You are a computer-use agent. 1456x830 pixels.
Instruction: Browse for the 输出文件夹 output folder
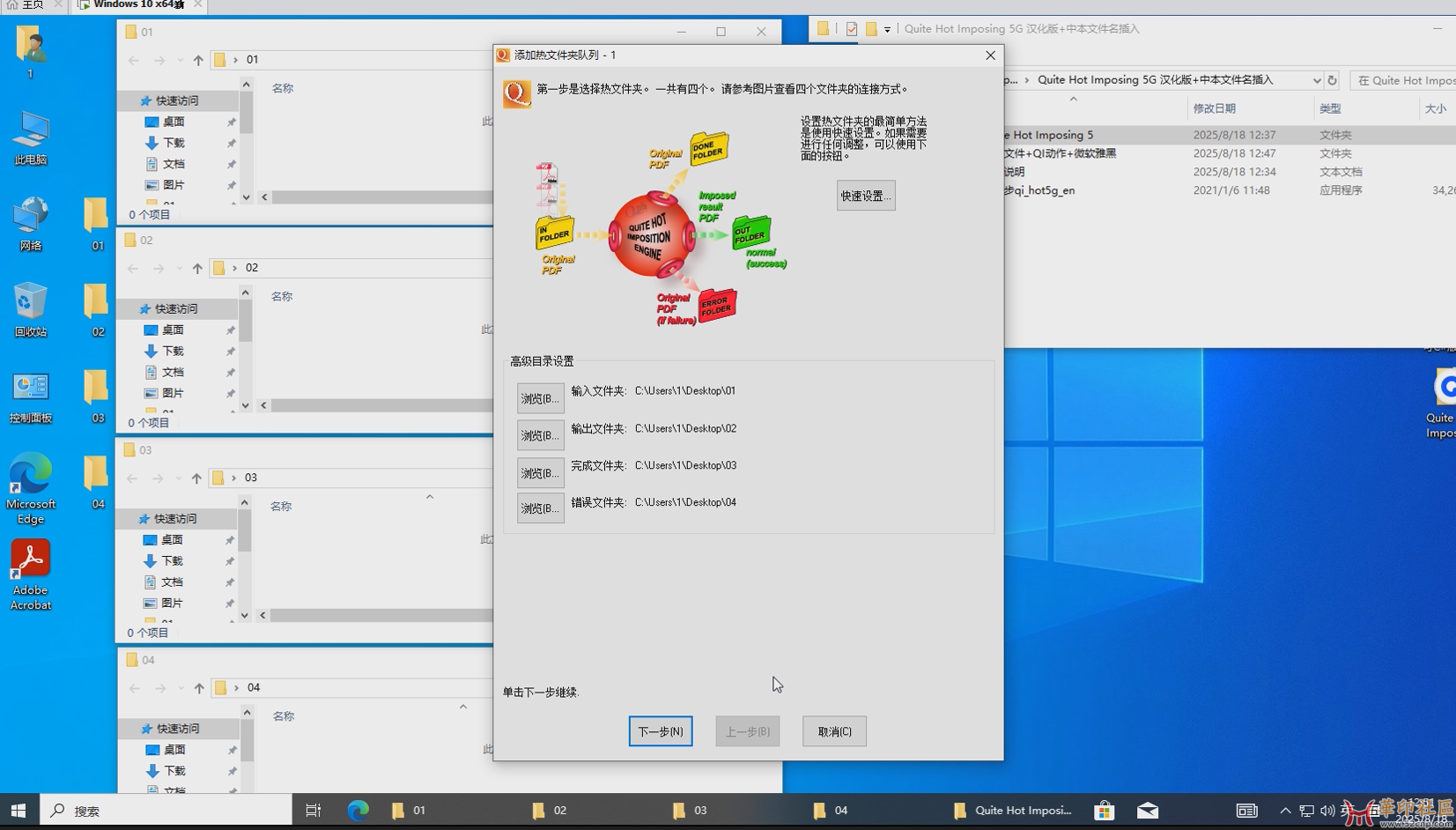(x=540, y=435)
